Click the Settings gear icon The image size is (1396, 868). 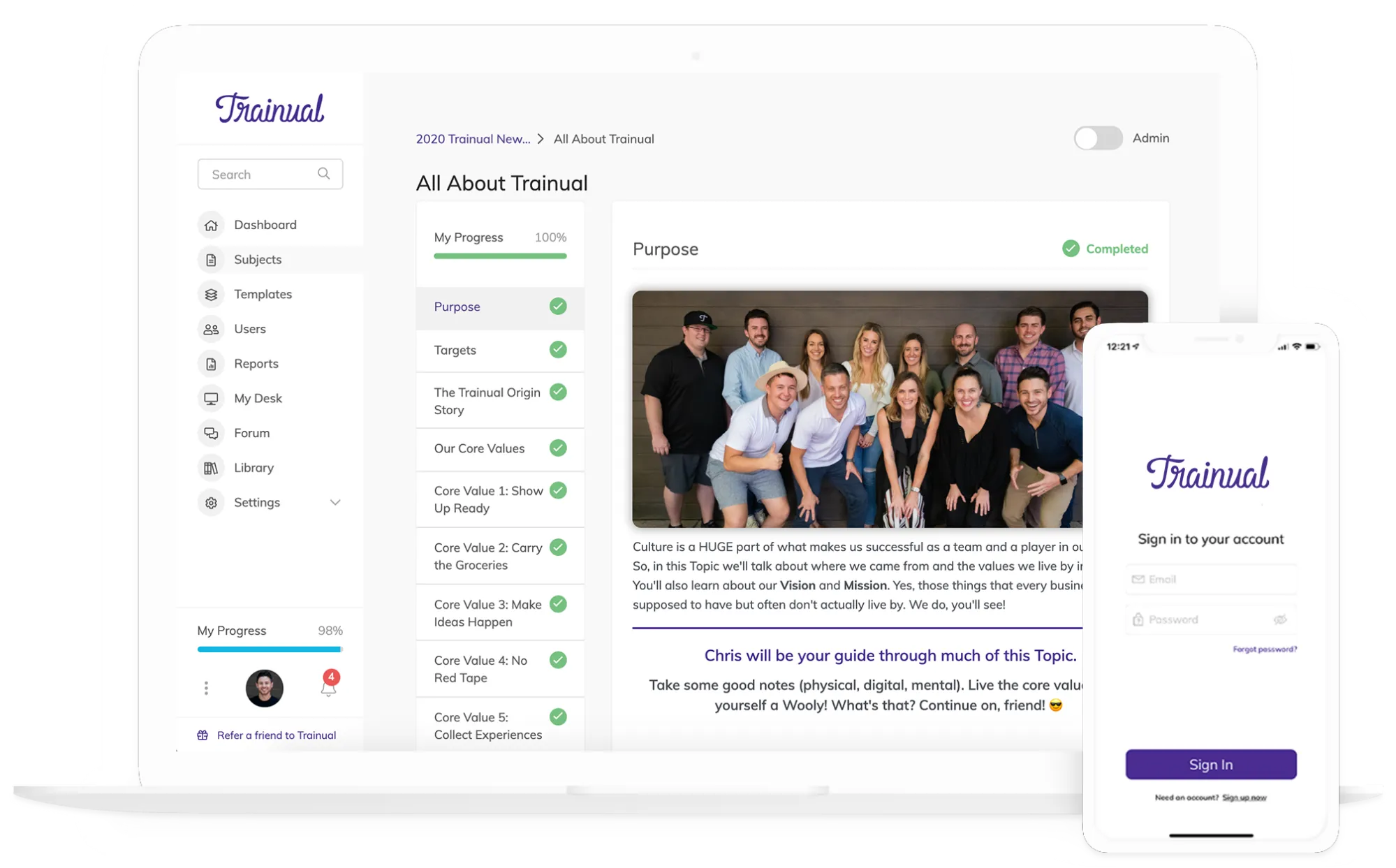(211, 503)
